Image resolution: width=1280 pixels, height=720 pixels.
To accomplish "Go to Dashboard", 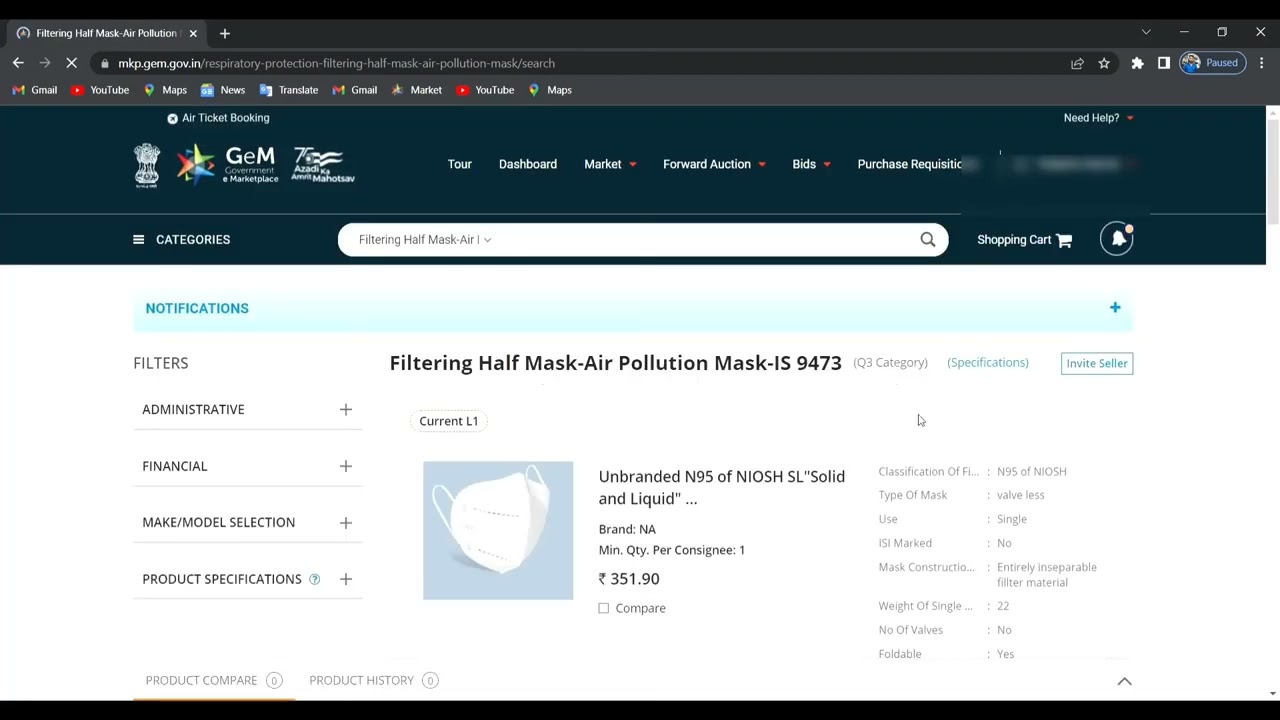I will point(528,164).
